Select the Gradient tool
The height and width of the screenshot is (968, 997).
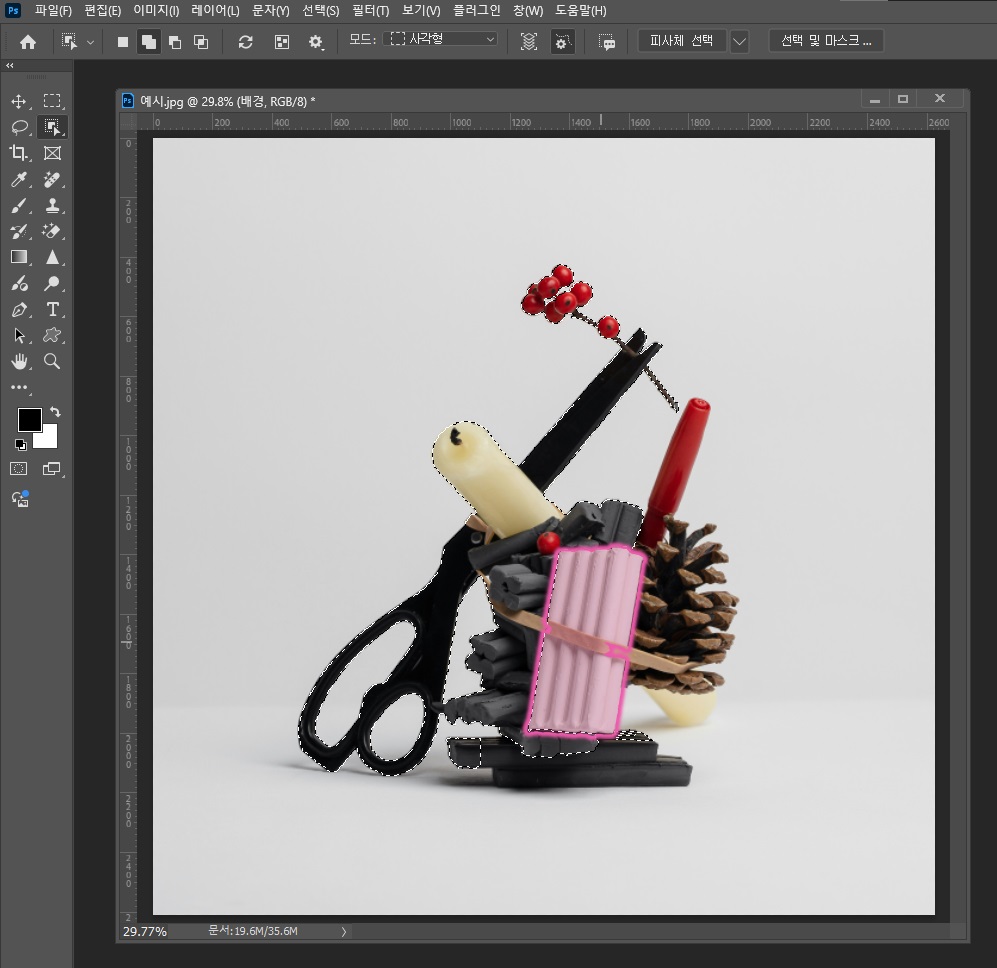[18, 257]
